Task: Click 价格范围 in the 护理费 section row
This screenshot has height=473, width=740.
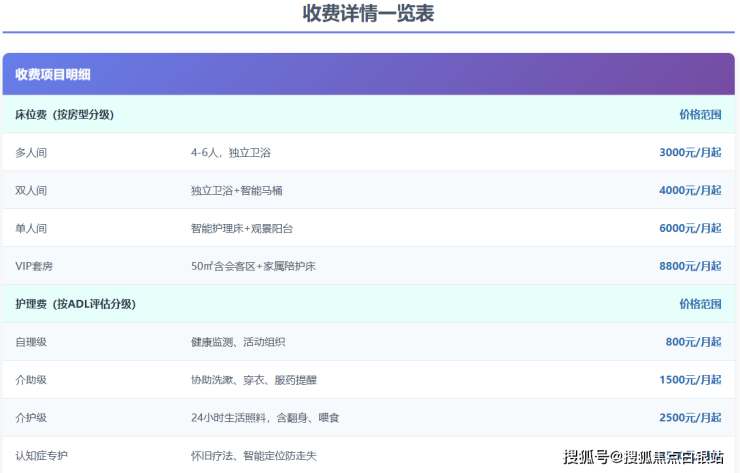Action: click(700, 304)
